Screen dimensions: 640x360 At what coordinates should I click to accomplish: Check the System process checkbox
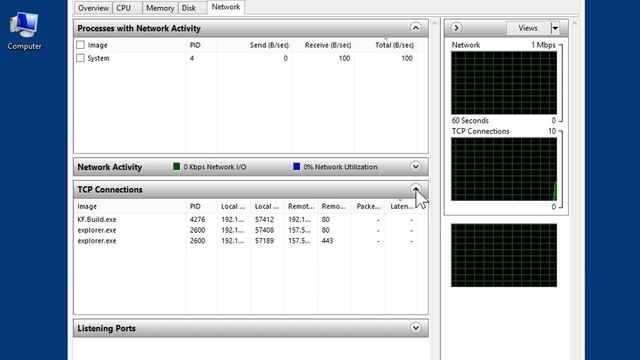80,58
